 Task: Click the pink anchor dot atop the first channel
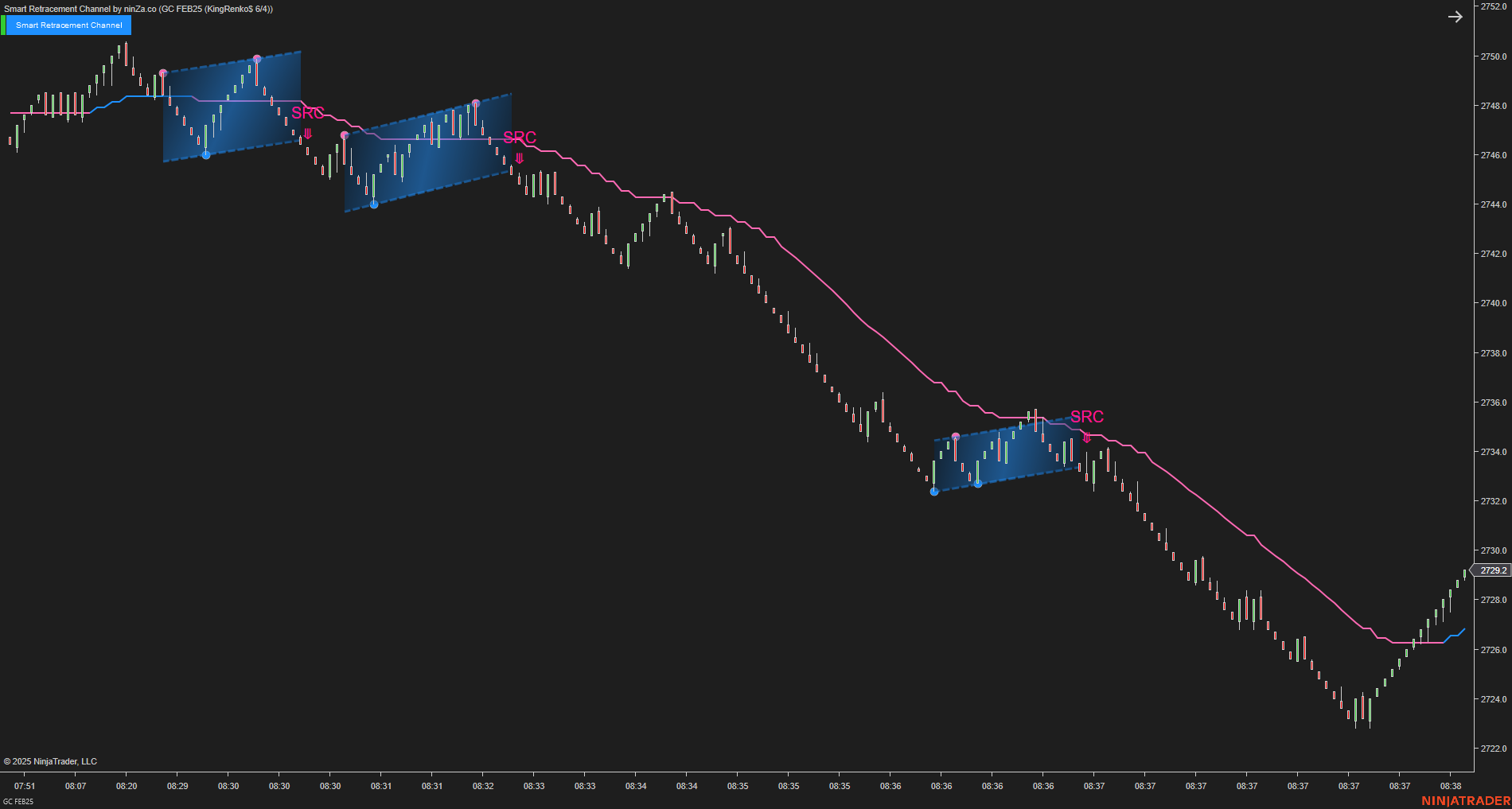pyautogui.click(x=255, y=59)
